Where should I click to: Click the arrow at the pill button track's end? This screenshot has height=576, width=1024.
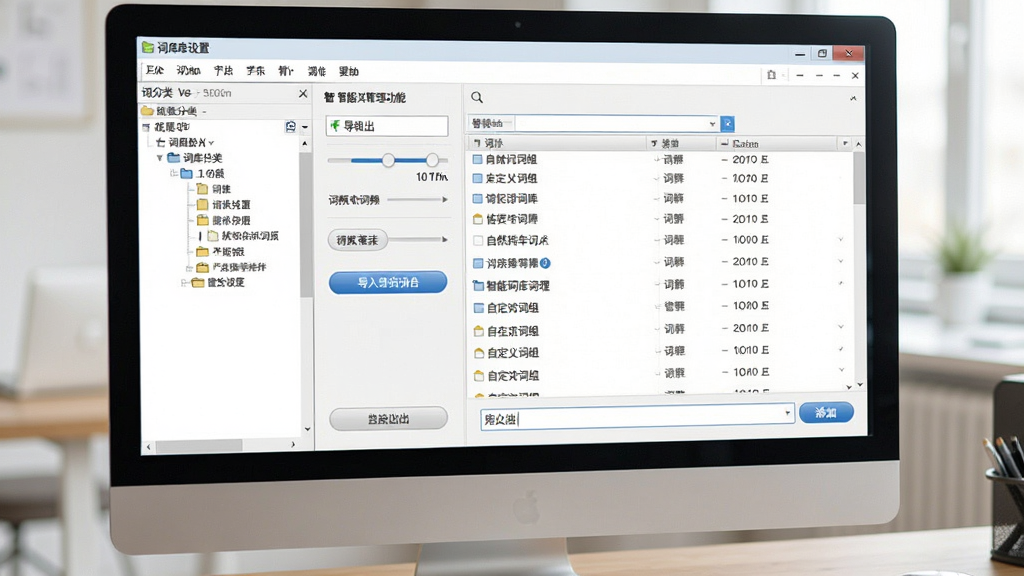click(x=445, y=240)
